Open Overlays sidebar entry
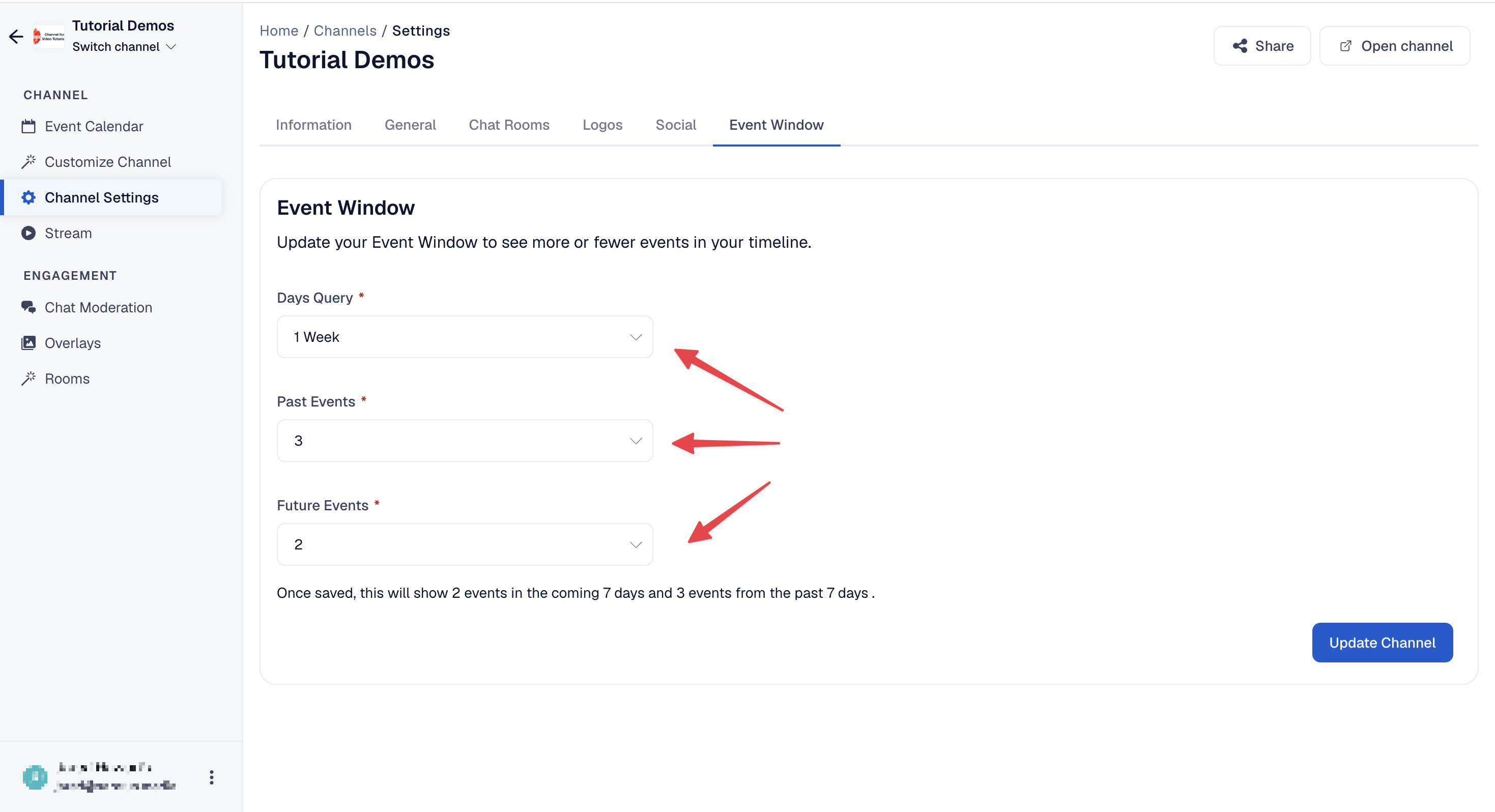The height and width of the screenshot is (812, 1495). [x=112, y=343]
